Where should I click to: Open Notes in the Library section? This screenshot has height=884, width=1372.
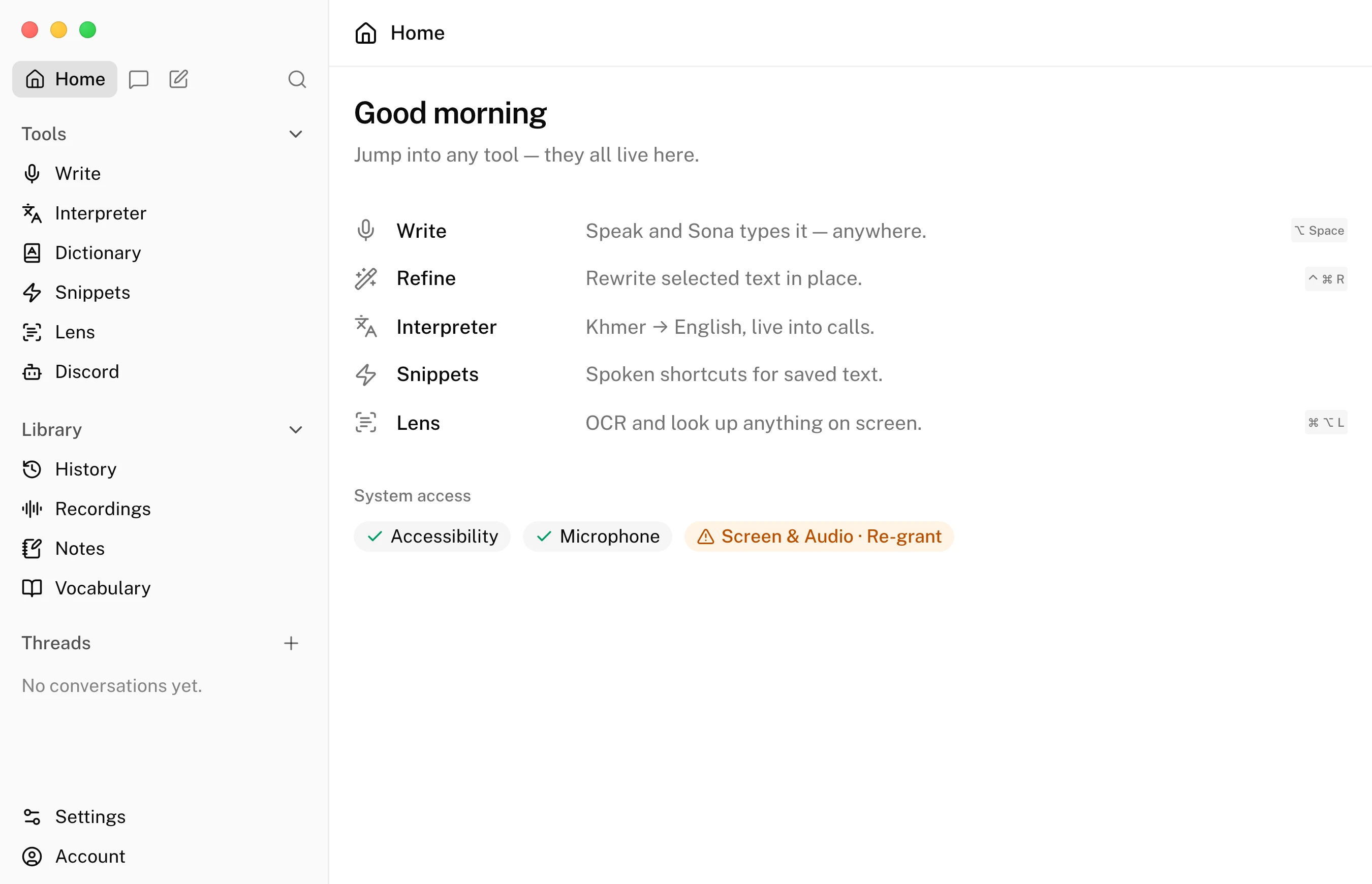pyautogui.click(x=163, y=548)
